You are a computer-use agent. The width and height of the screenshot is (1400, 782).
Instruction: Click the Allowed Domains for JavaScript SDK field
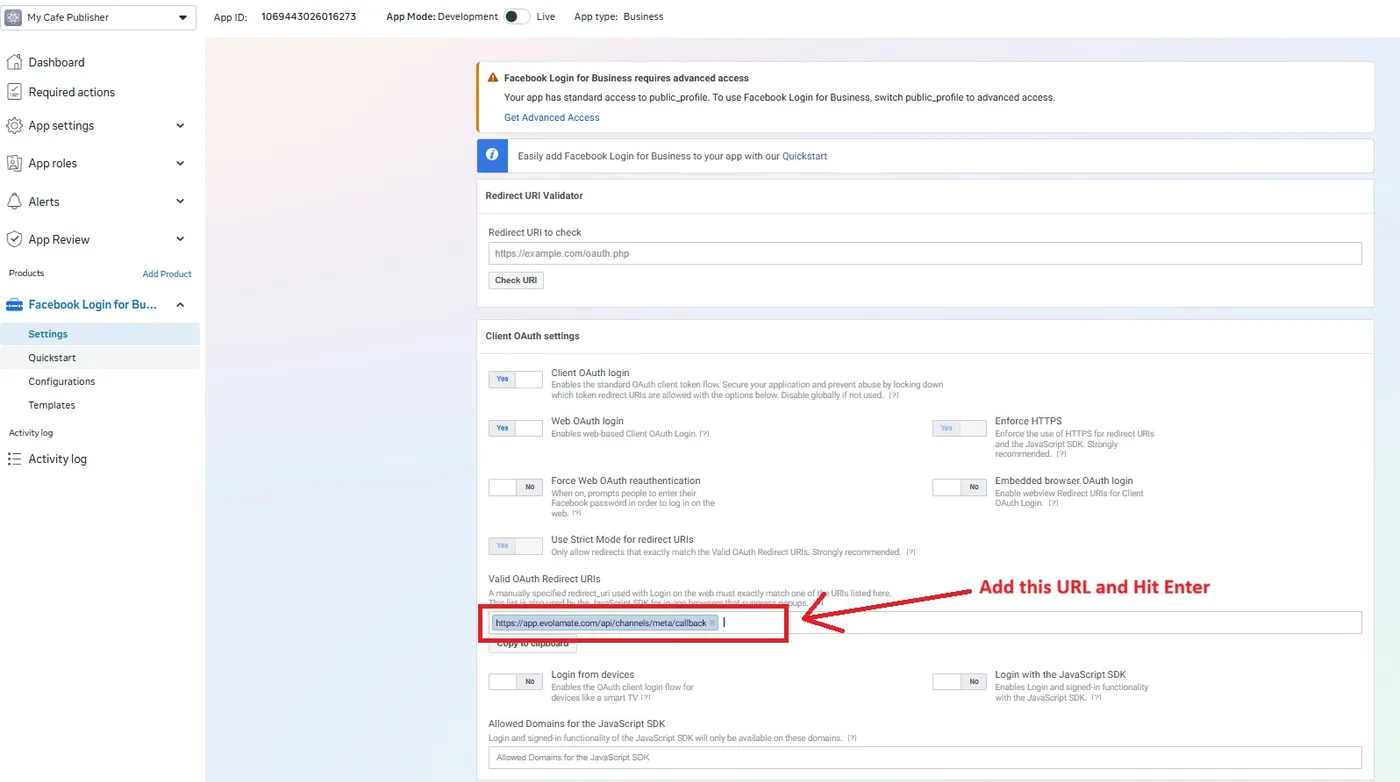pos(925,757)
